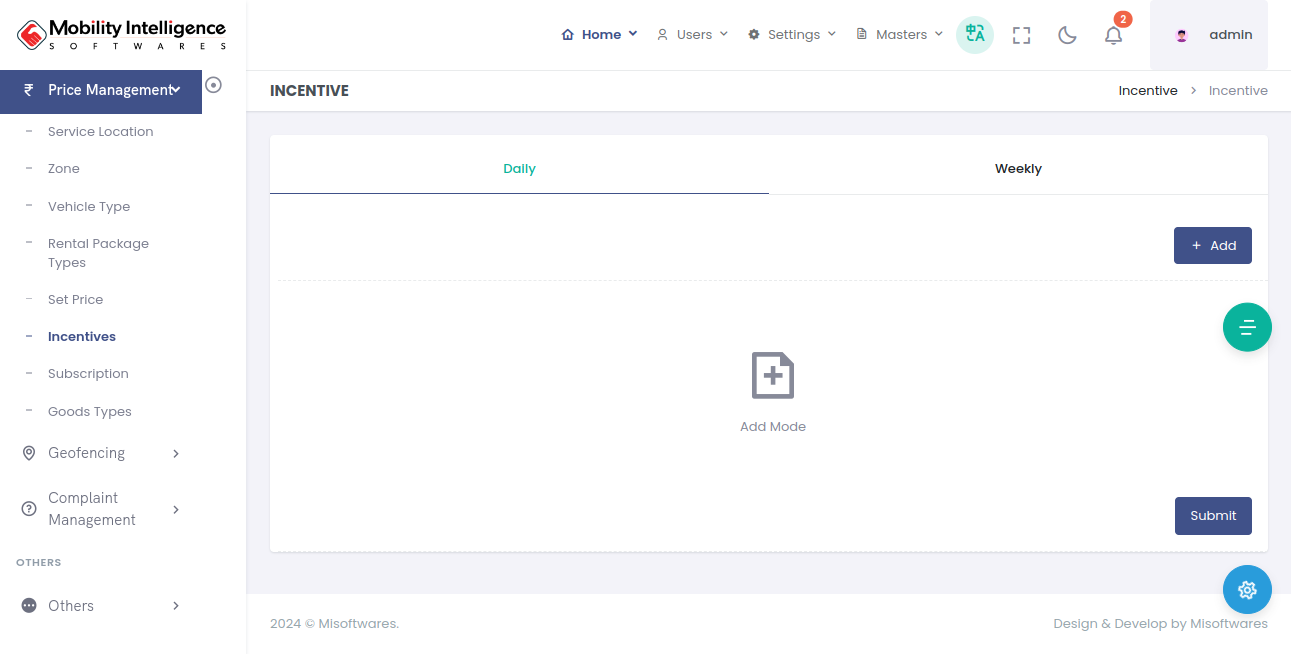Open the Masters dropdown menu

899,35
